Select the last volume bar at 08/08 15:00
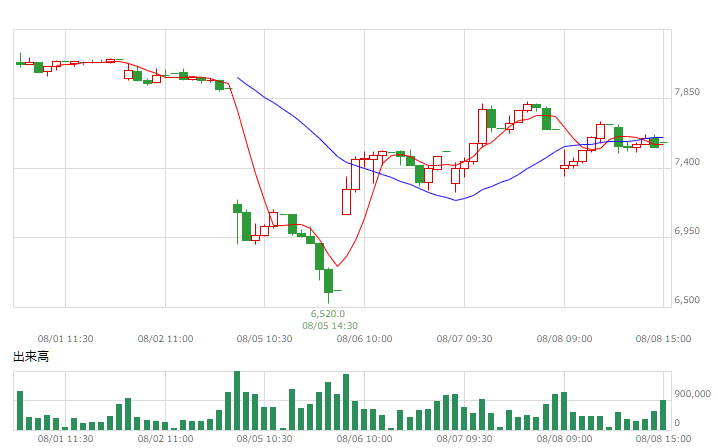This screenshot has height=448, width=718. click(x=663, y=415)
